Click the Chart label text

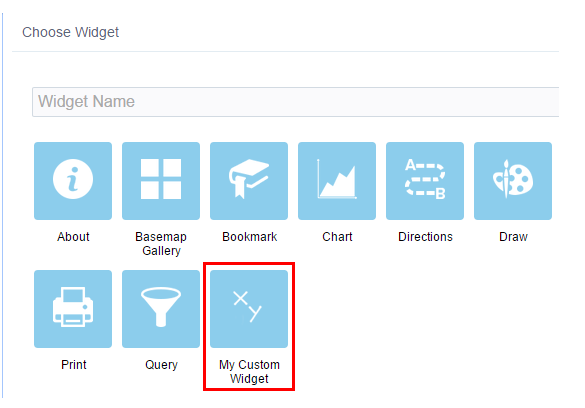coord(337,237)
